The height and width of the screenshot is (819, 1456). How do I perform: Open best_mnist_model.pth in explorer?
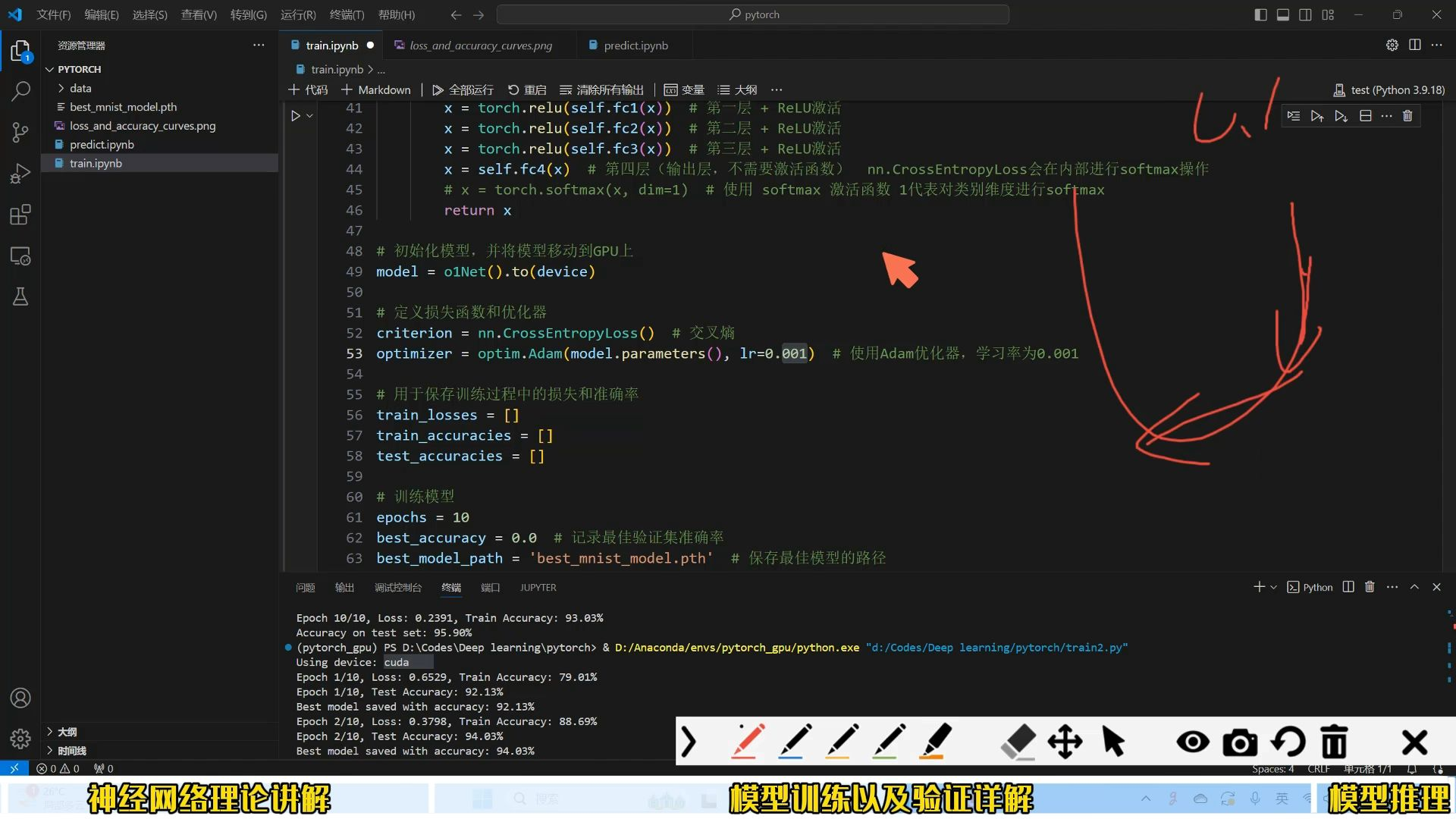[x=123, y=107]
